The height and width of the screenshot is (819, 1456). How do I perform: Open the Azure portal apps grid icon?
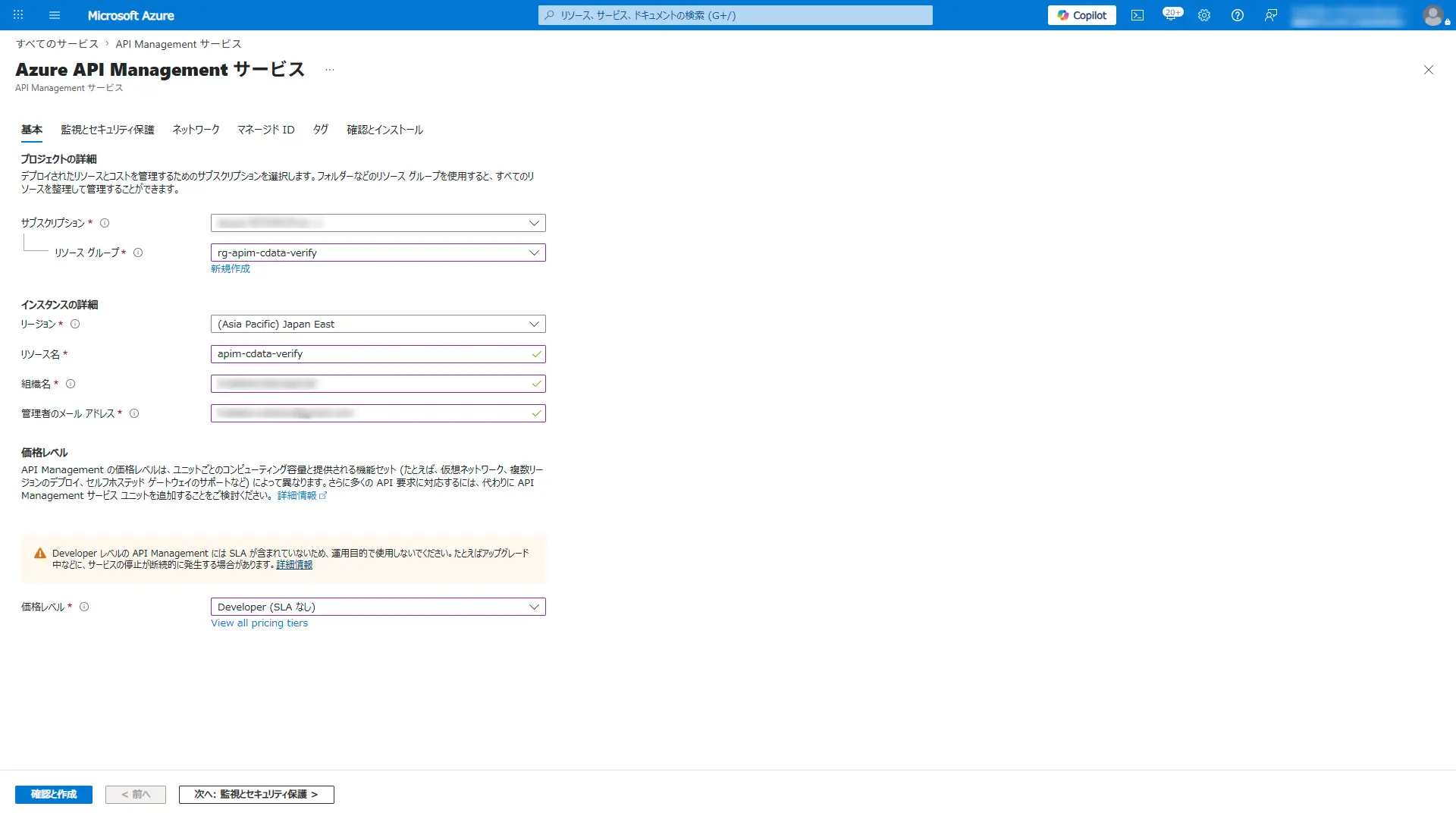pyautogui.click(x=18, y=15)
